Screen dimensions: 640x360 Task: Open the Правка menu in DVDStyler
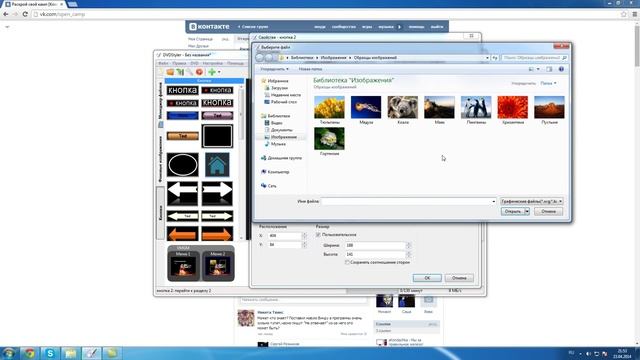(179, 63)
